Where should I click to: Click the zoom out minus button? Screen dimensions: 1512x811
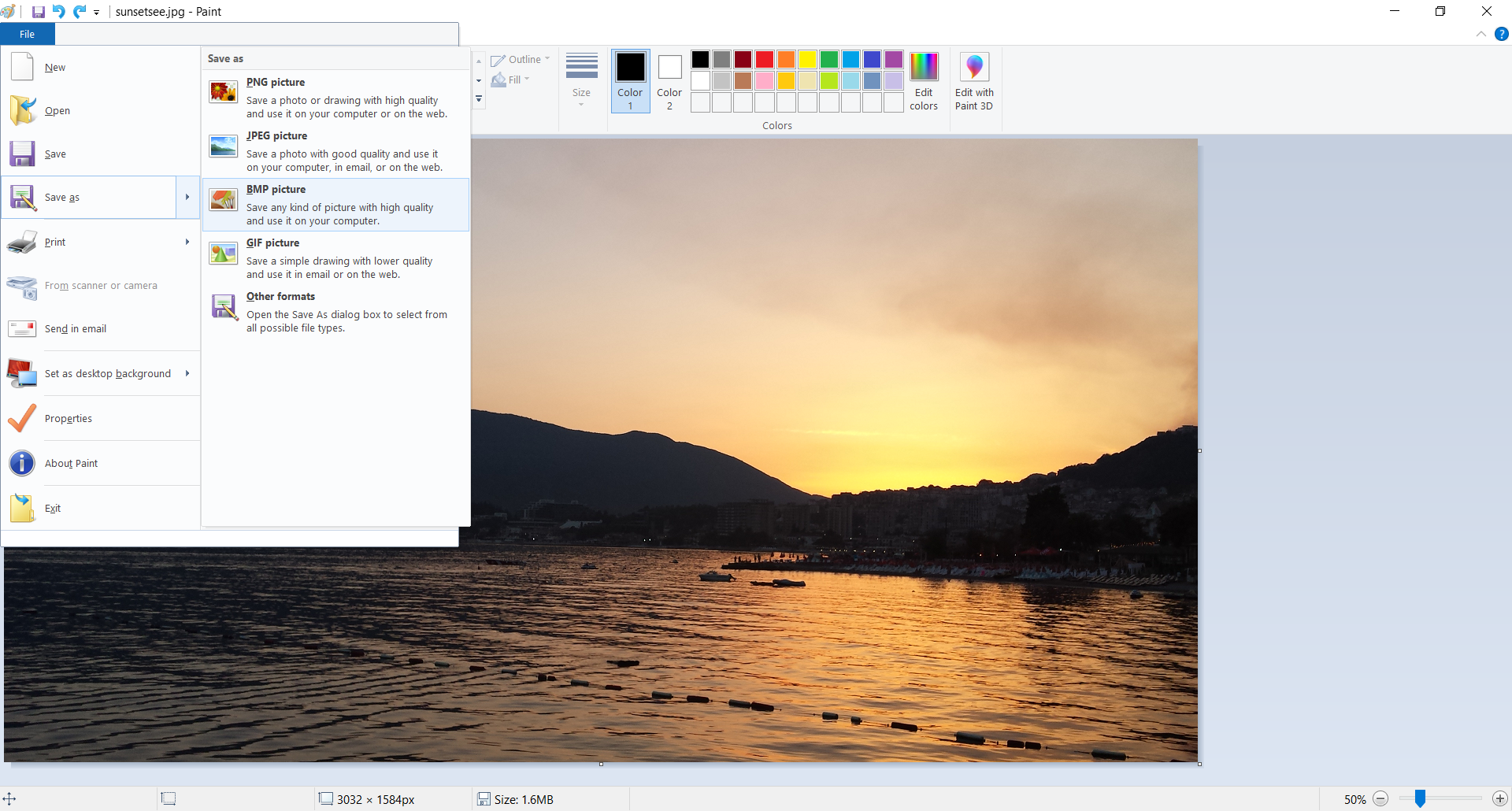(x=1380, y=799)
